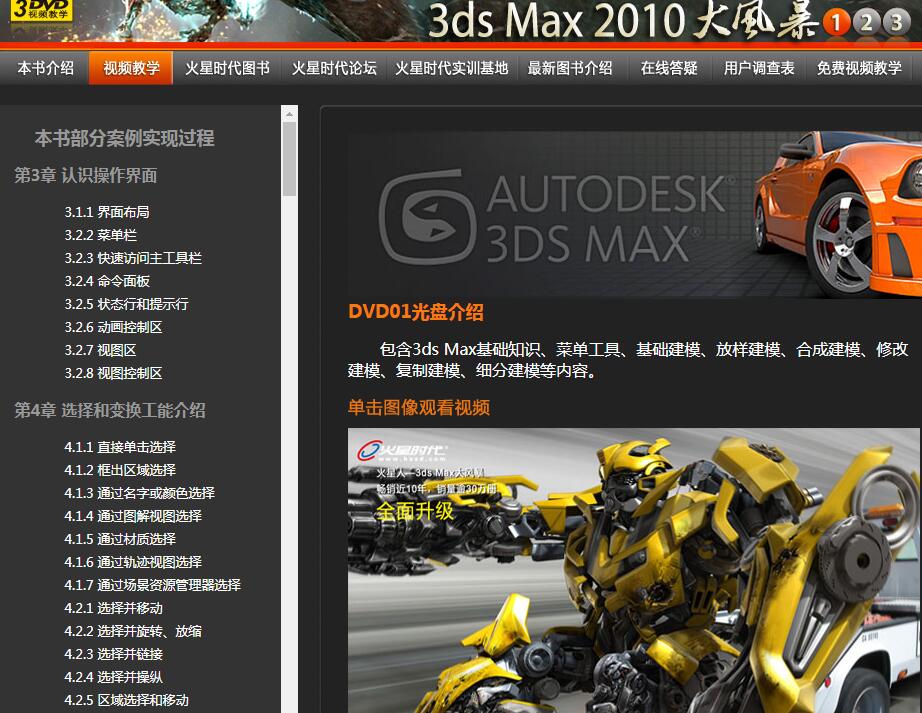Viewport: 922px width, 713px height.
Task: Select the disc 3 circle button
Action: [896, 22]
